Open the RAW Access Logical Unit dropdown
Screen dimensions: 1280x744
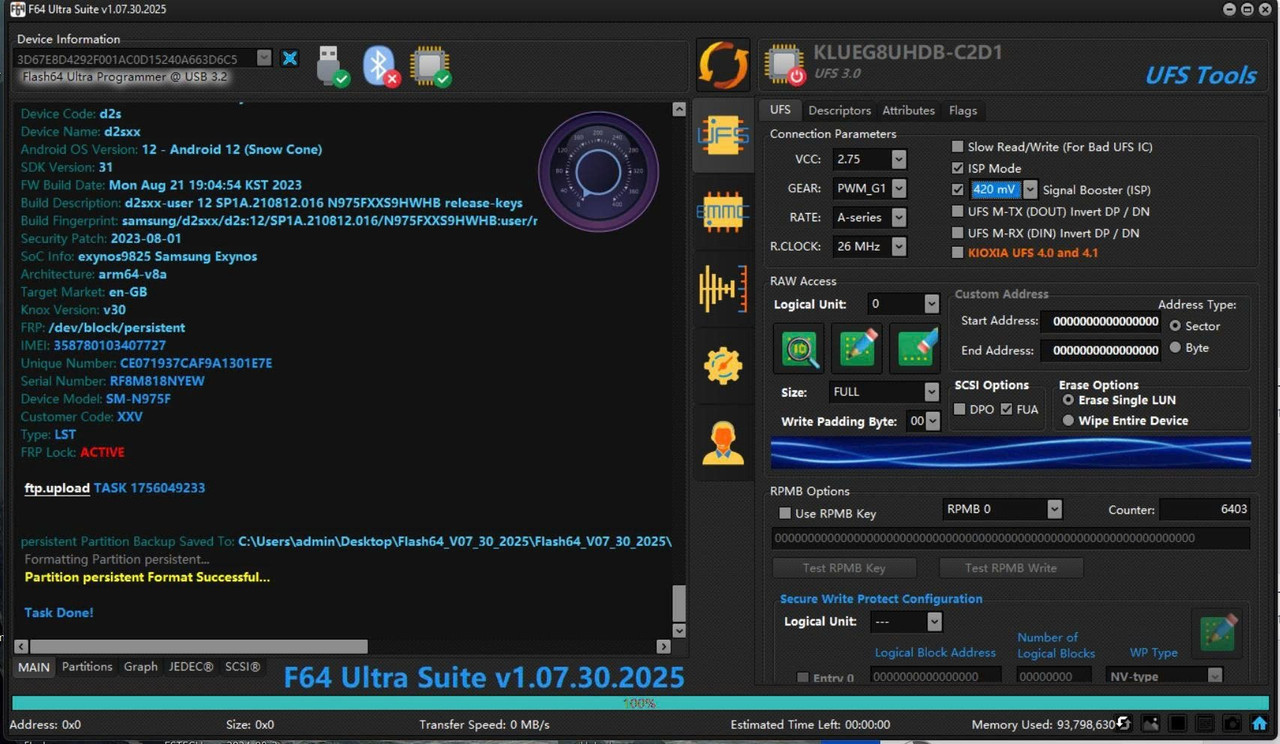tap(931, 304)
